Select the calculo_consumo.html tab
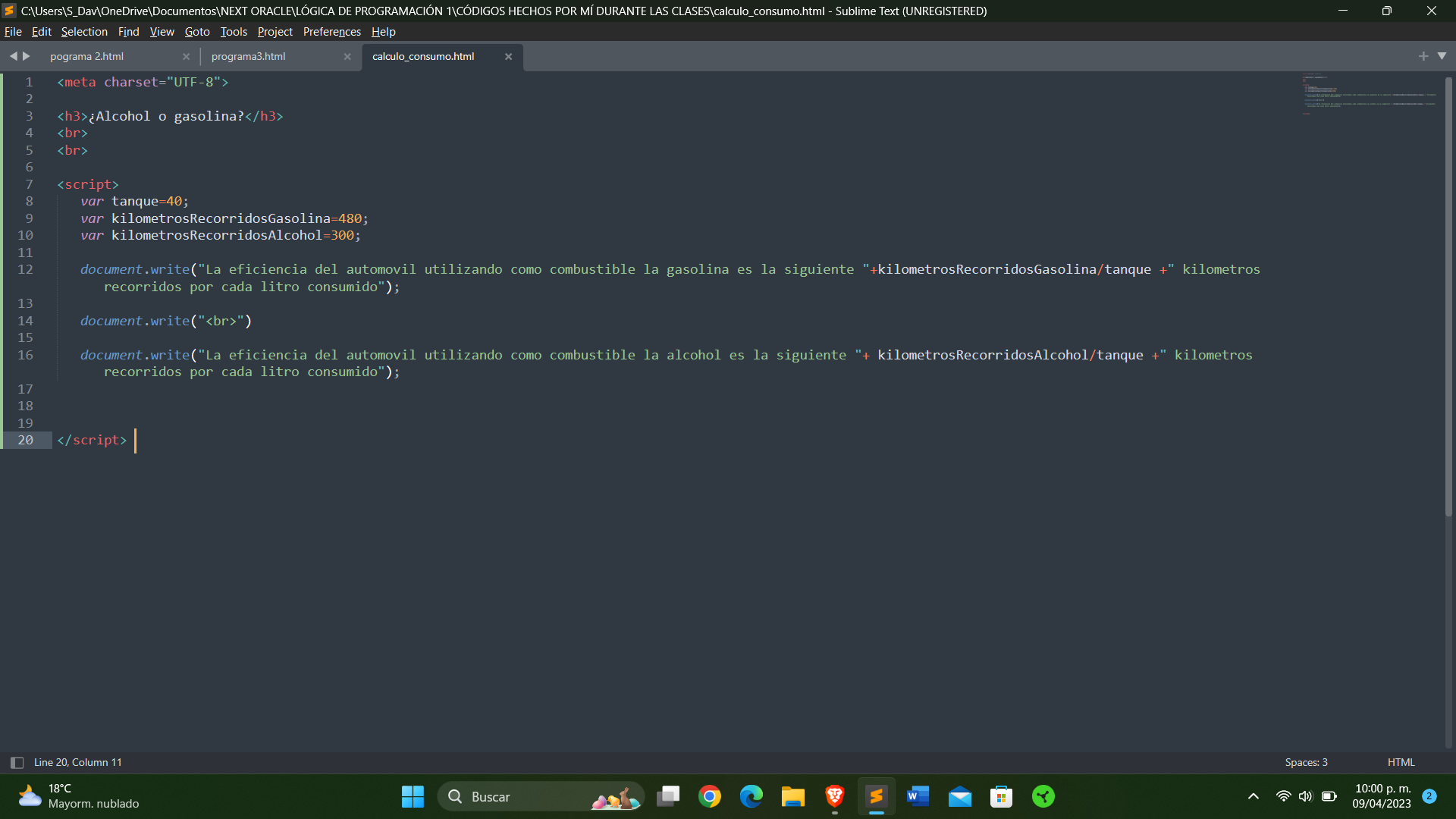The width and height of the screenshot is (1456, 819). (423, 55)
